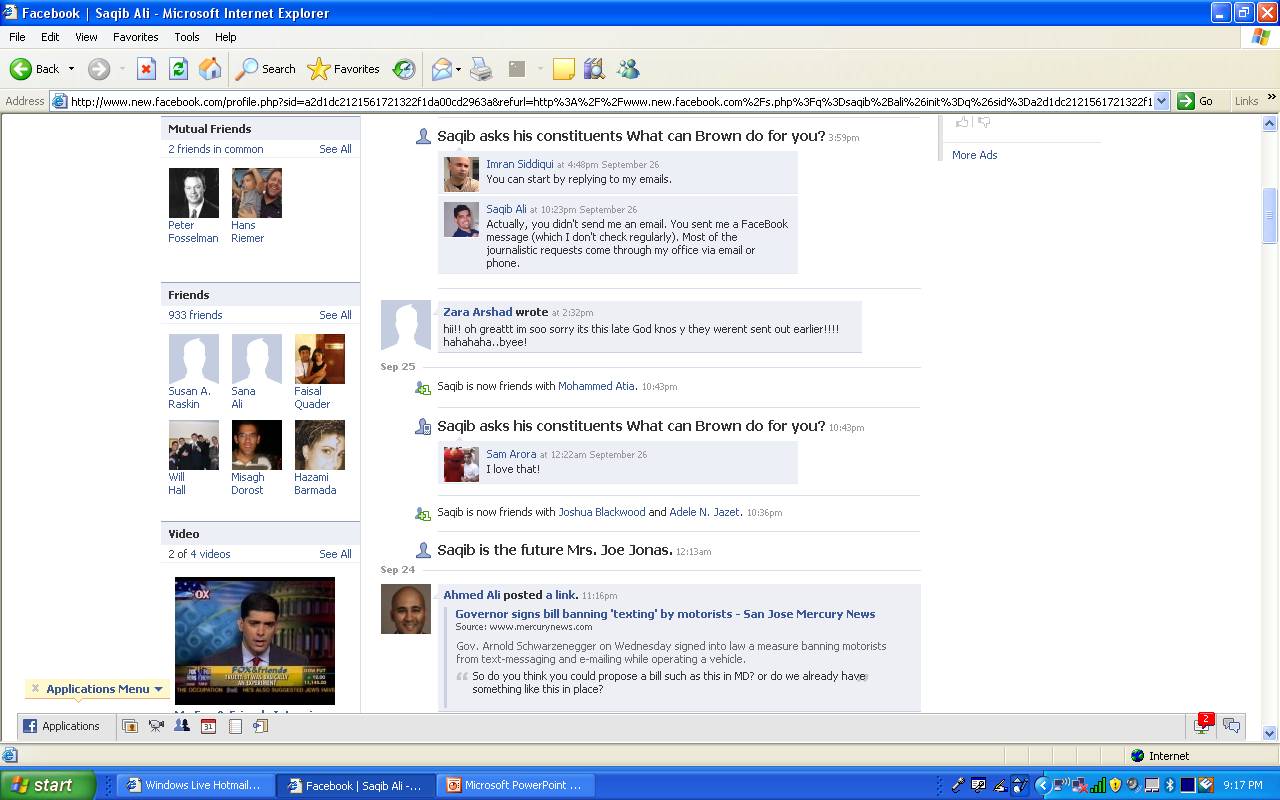Screen dimensions: 1280x800
Task: Open the Joshua Blackwood profile link
Action: (x=601, y=512)
